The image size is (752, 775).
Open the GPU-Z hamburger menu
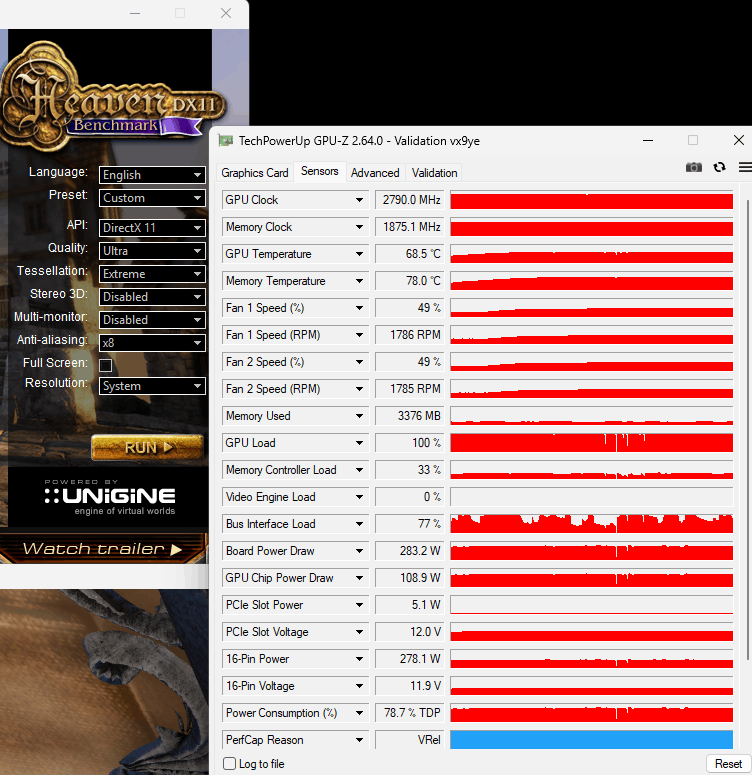point(745,168)
